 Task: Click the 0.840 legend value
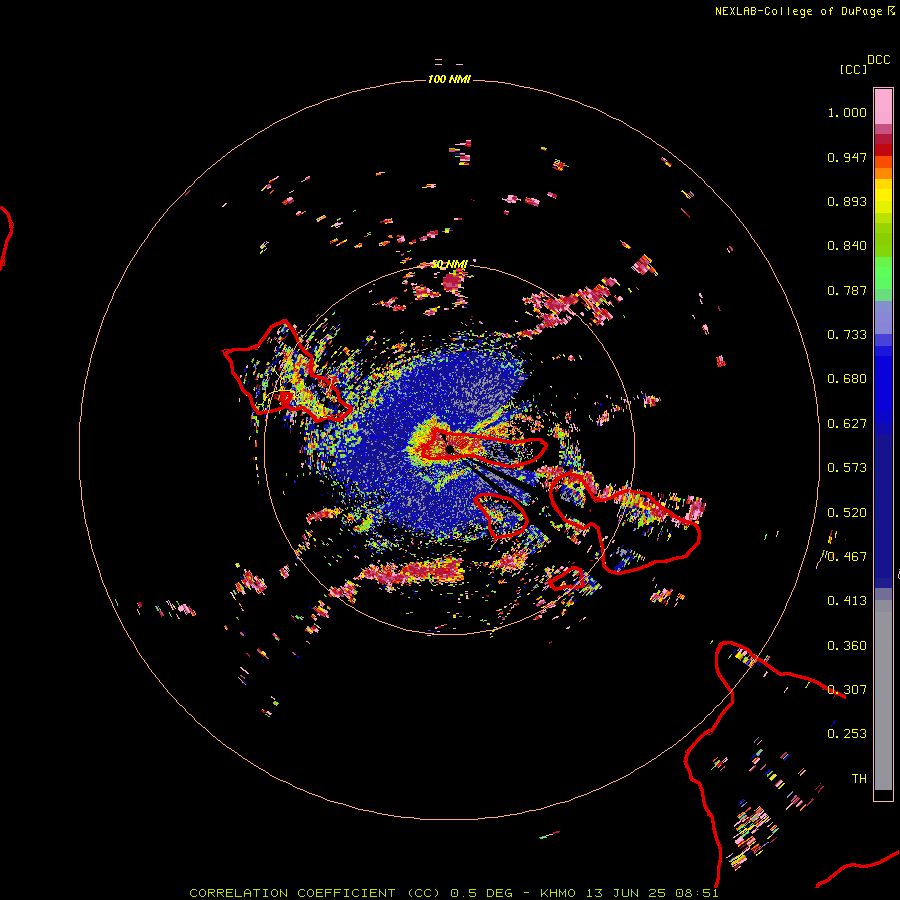pyautogui.click(x=847, y=246)
